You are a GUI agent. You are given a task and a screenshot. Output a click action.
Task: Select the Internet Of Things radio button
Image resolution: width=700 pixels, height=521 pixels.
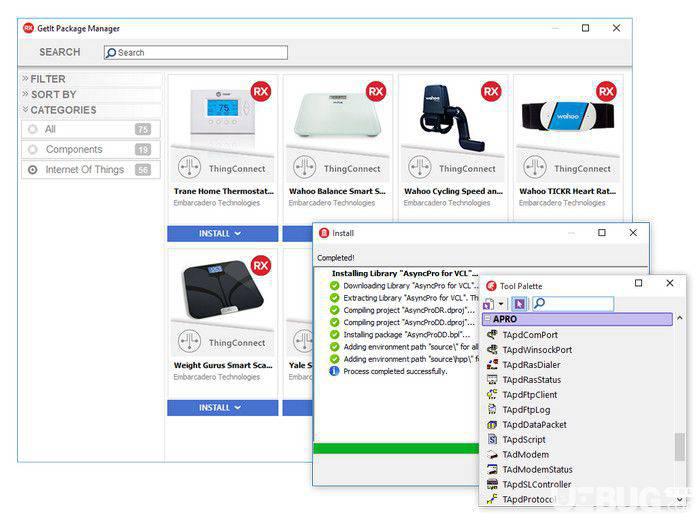[33, 170]
